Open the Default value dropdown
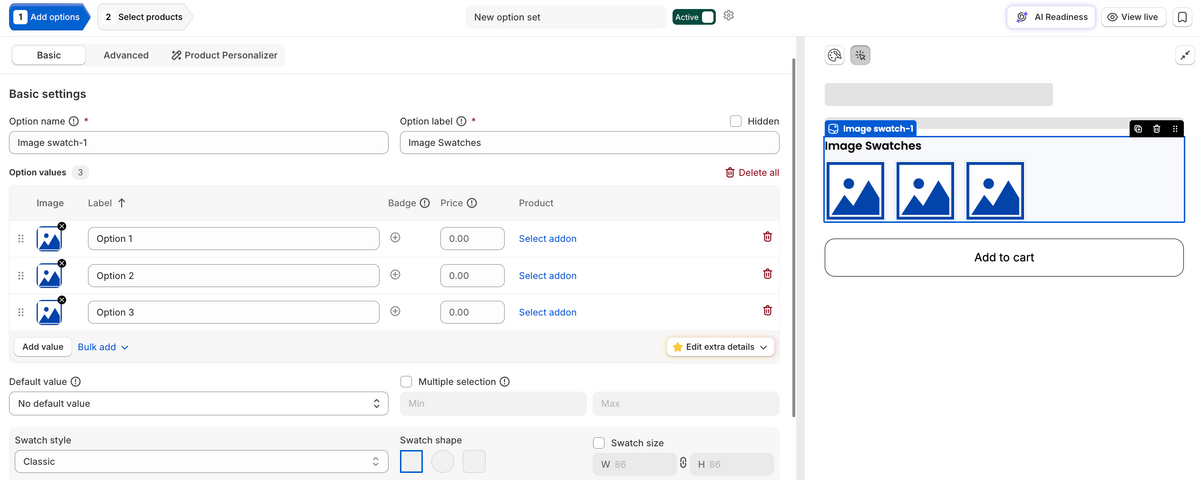The image size is (1200, 480). tap(198, 403)
